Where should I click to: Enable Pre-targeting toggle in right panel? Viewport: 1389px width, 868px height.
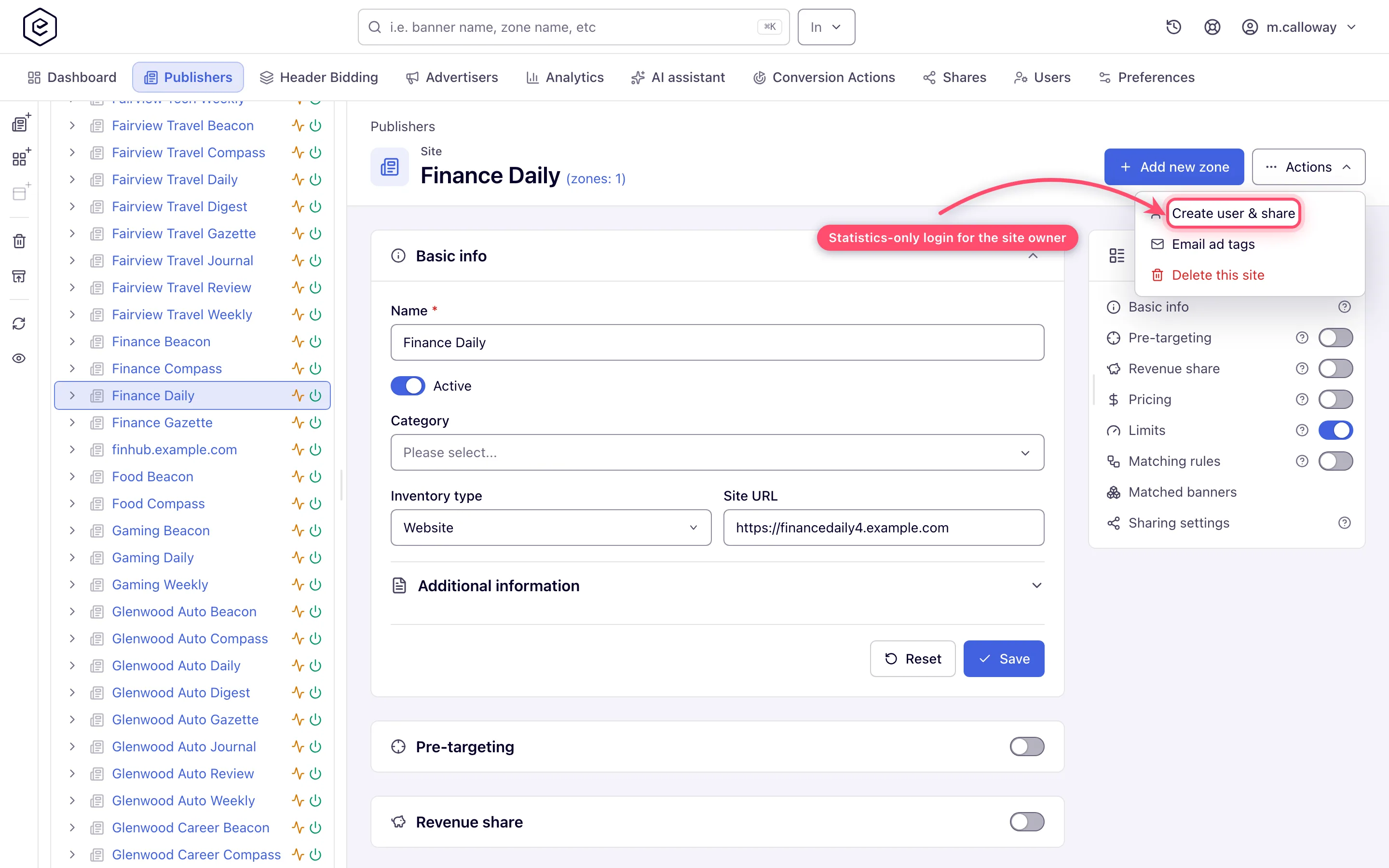(1335, 338)
